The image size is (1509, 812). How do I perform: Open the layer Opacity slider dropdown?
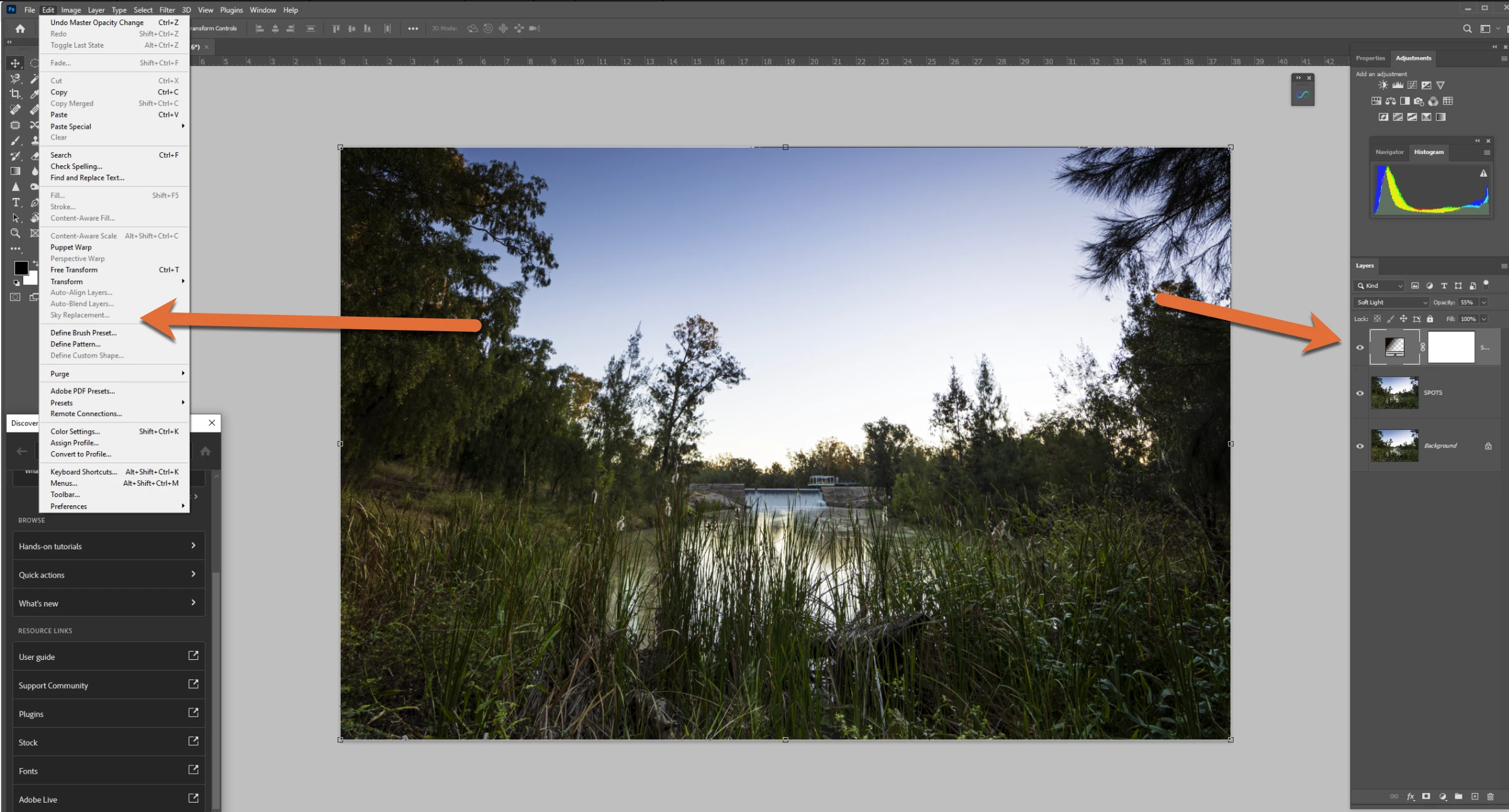coord(1484,302)
